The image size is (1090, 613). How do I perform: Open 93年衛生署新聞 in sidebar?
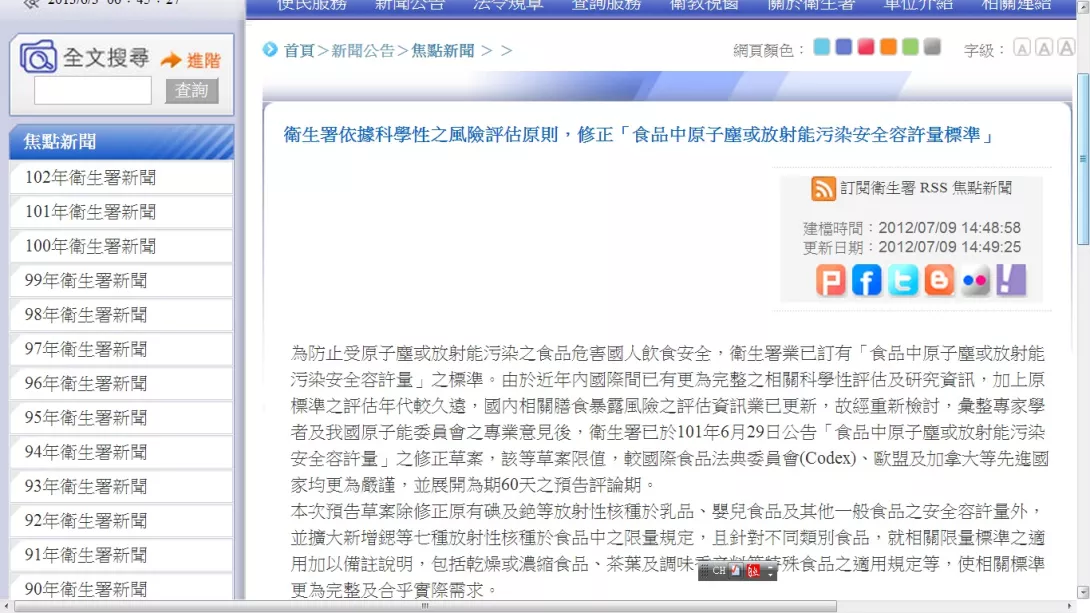[x=122, y=487]
